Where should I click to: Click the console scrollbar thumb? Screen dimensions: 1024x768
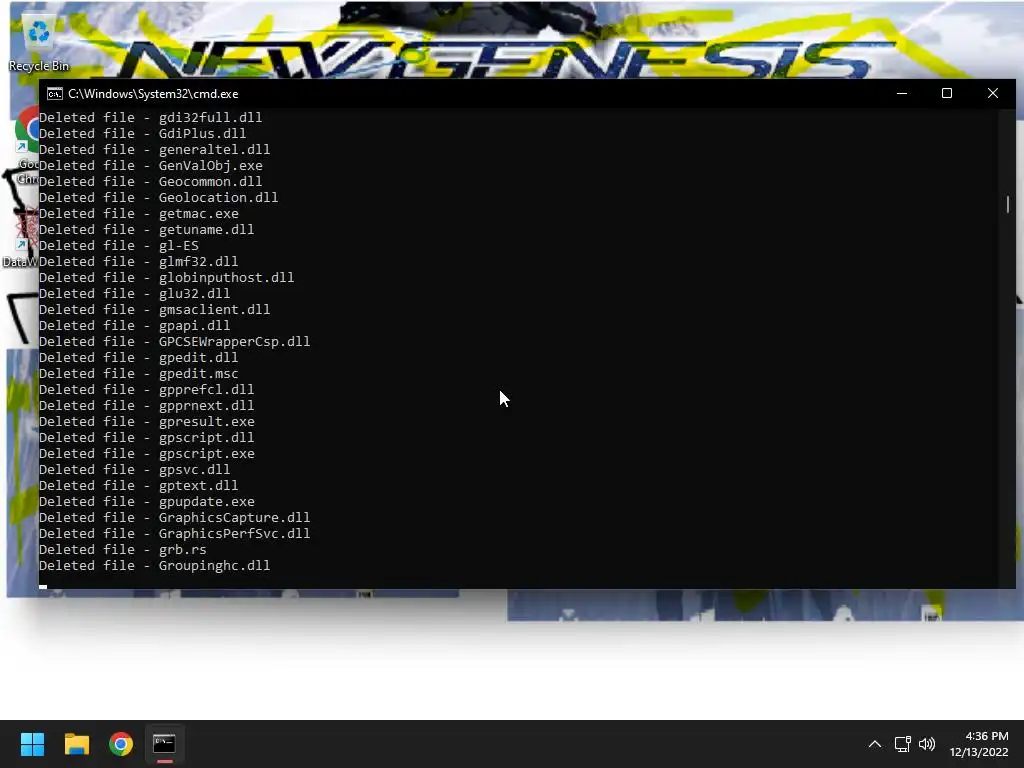(x=1008, y=204)
